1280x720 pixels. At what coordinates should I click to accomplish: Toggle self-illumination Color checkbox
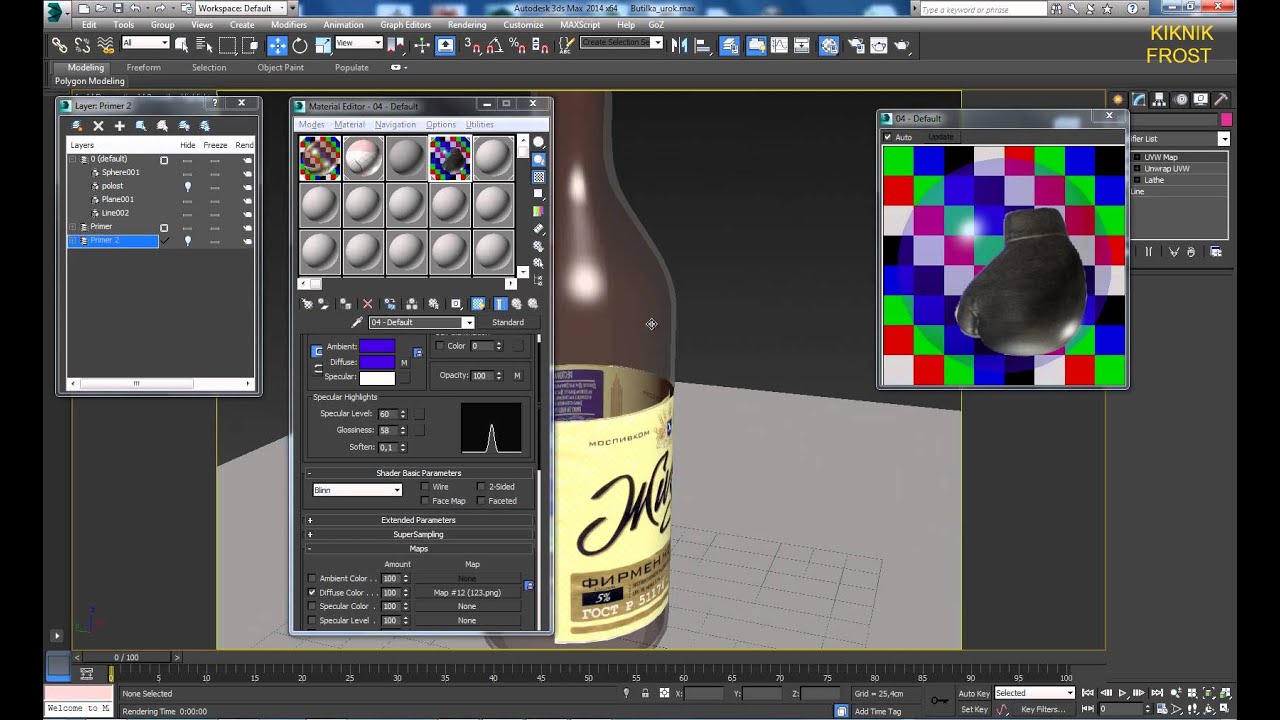tap(439, 346)
